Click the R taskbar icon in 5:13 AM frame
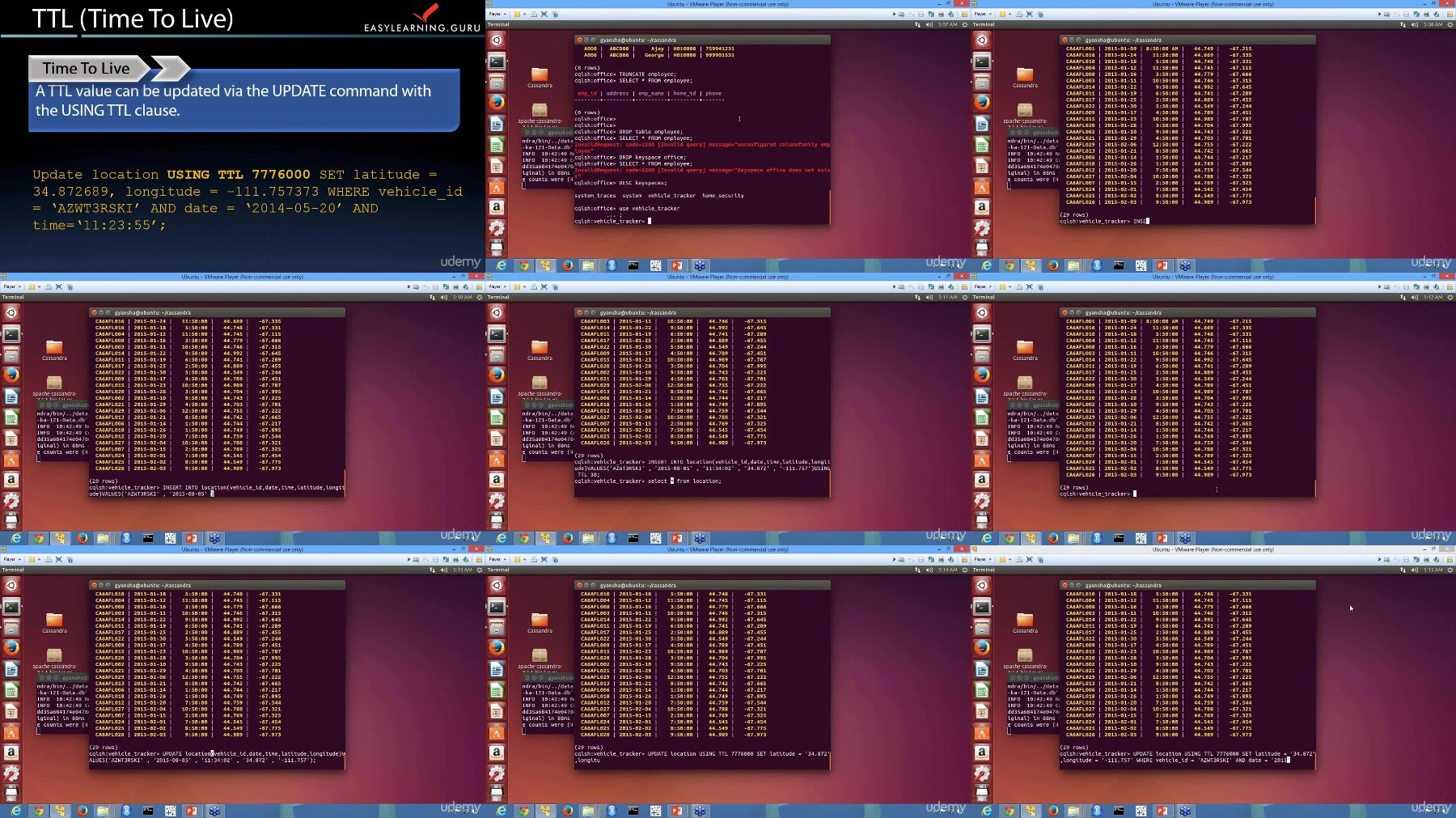The image size is (1456, 818). point(126,811)
